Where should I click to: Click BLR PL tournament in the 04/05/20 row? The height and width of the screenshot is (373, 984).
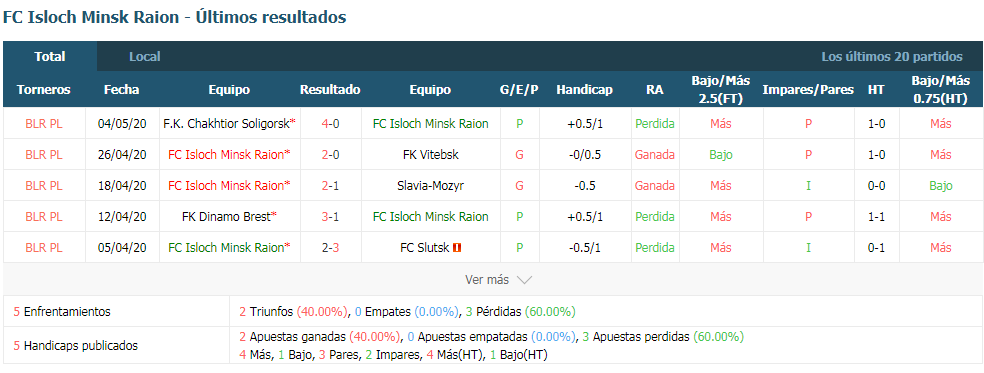[44, 124]
